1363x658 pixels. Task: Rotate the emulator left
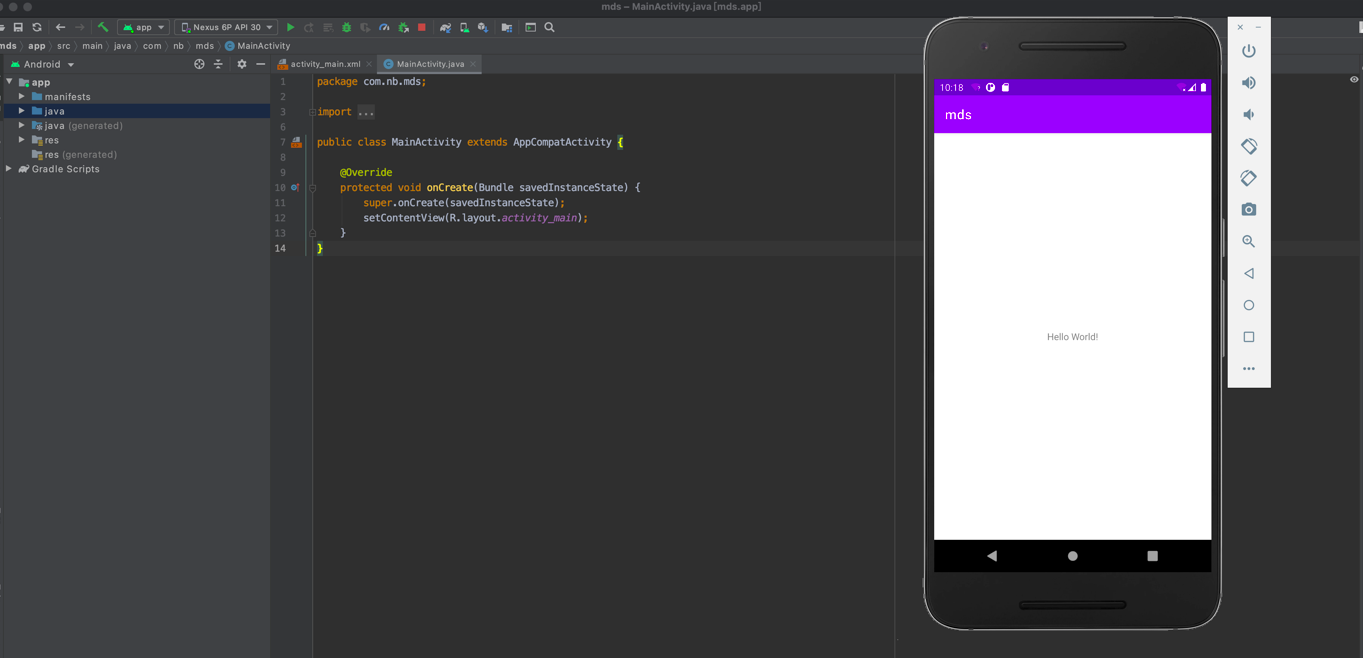point(1249,146)
